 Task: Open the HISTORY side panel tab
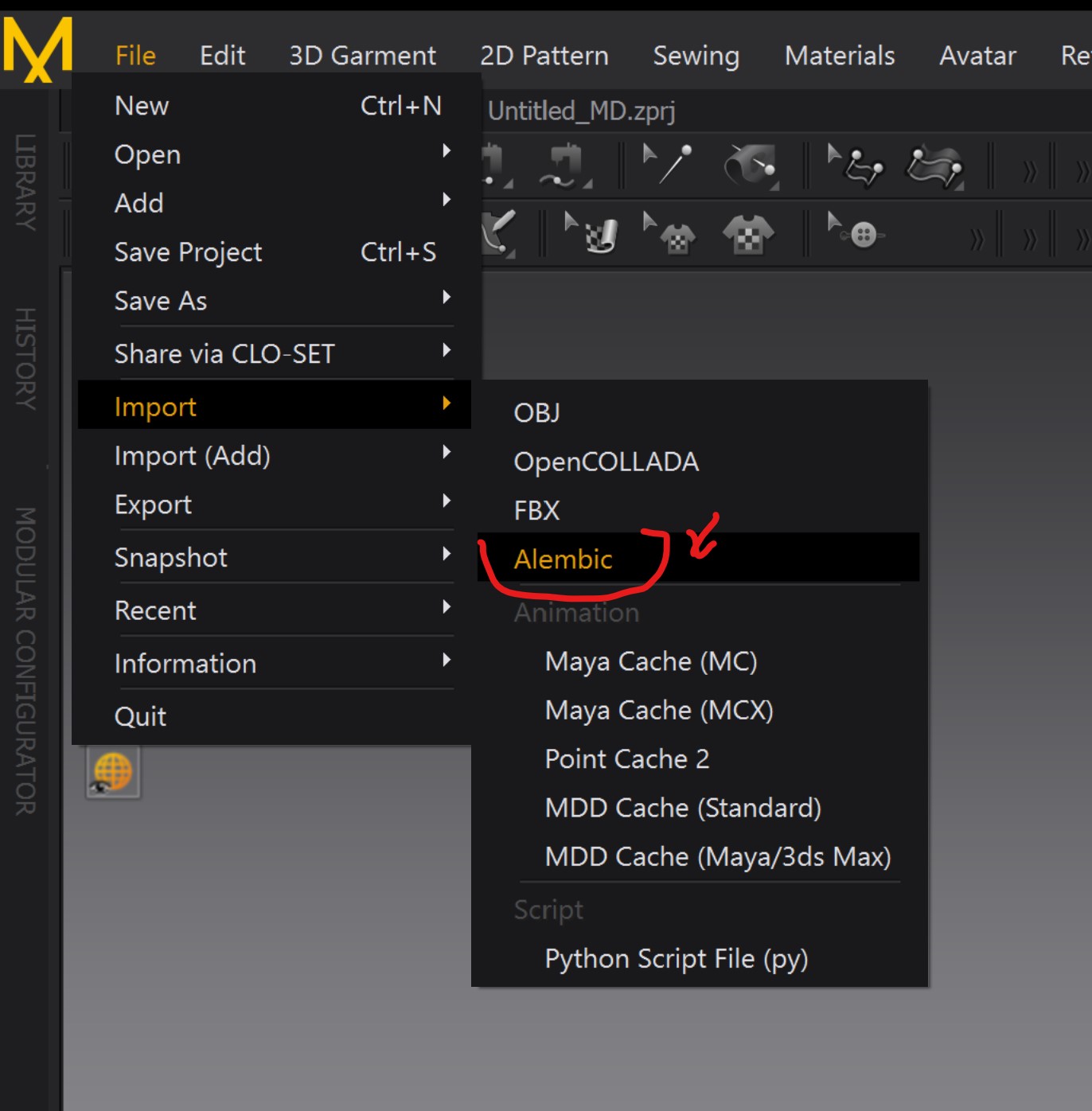(25, 359)
